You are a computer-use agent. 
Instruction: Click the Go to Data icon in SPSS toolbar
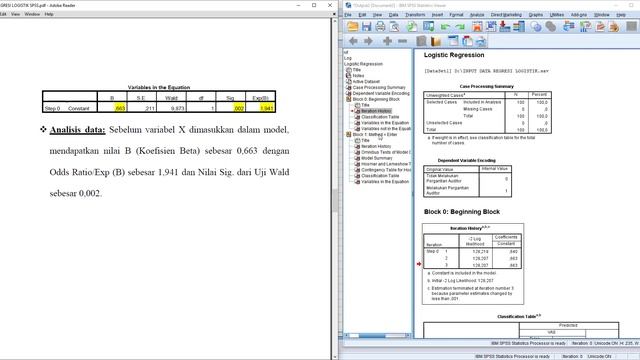(x=477, y=27)
